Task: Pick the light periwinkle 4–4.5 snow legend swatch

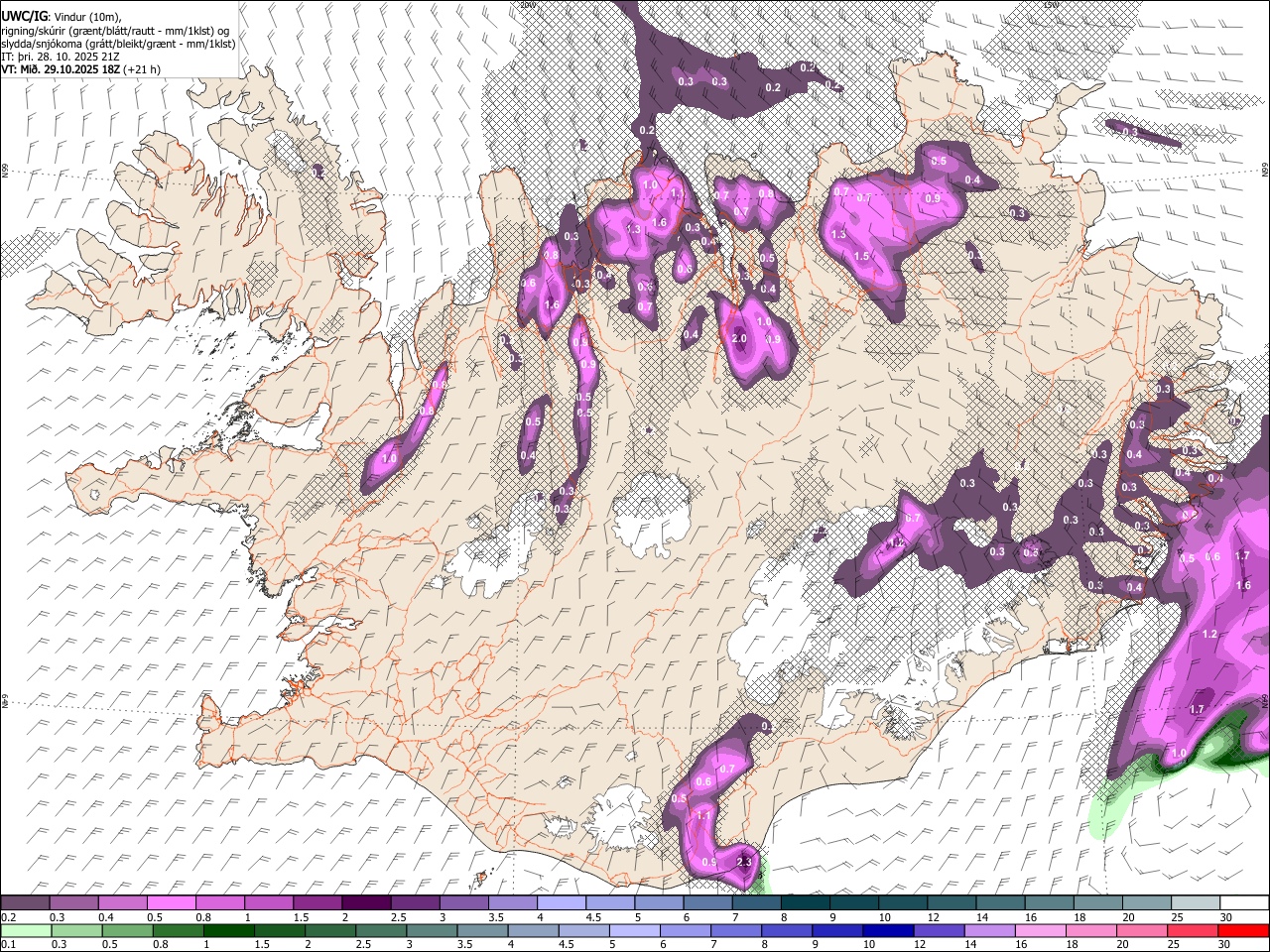Action: coord(562,902)
